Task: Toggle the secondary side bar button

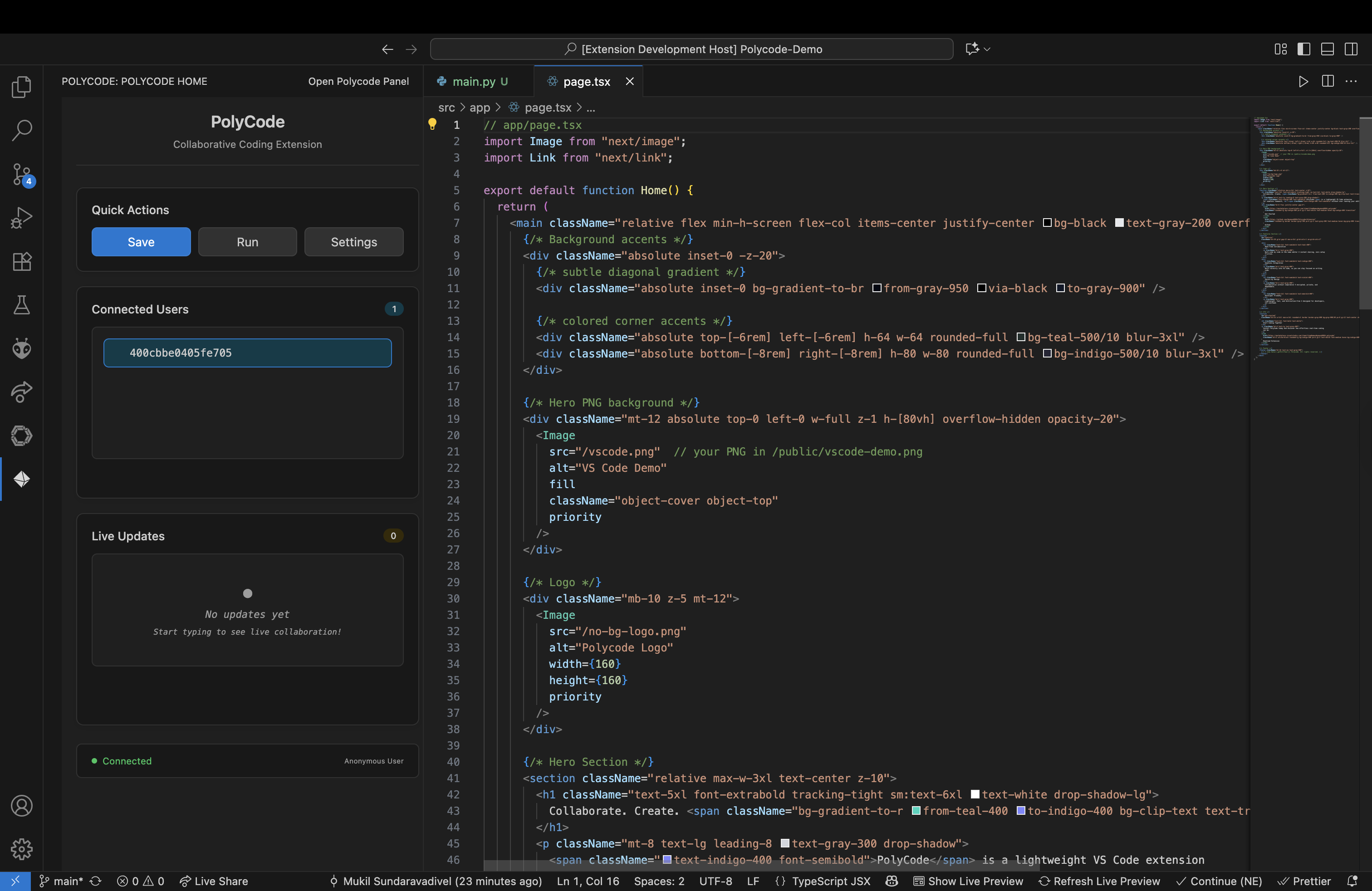Action: pyautogui.click(x=1351, y=49)
